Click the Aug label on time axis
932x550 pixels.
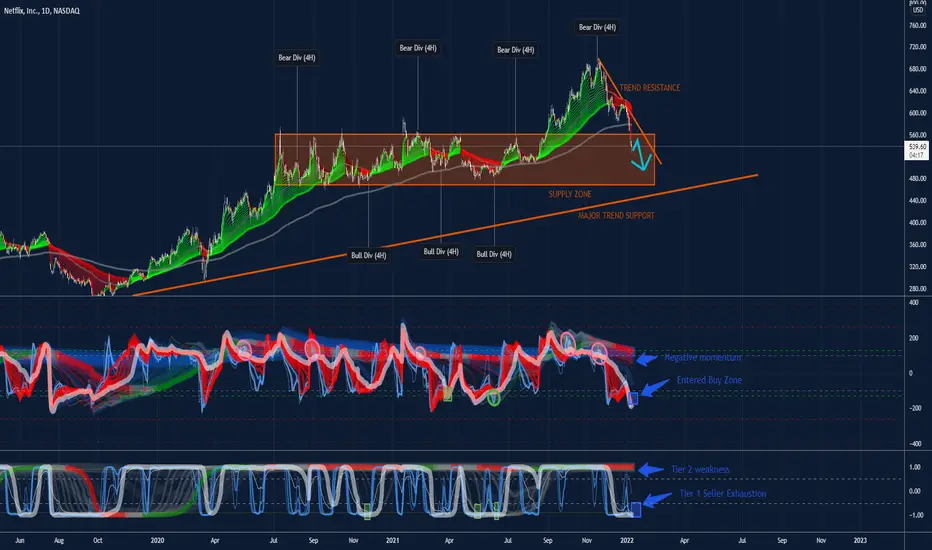pyautogui.click(x=59, y=540)
